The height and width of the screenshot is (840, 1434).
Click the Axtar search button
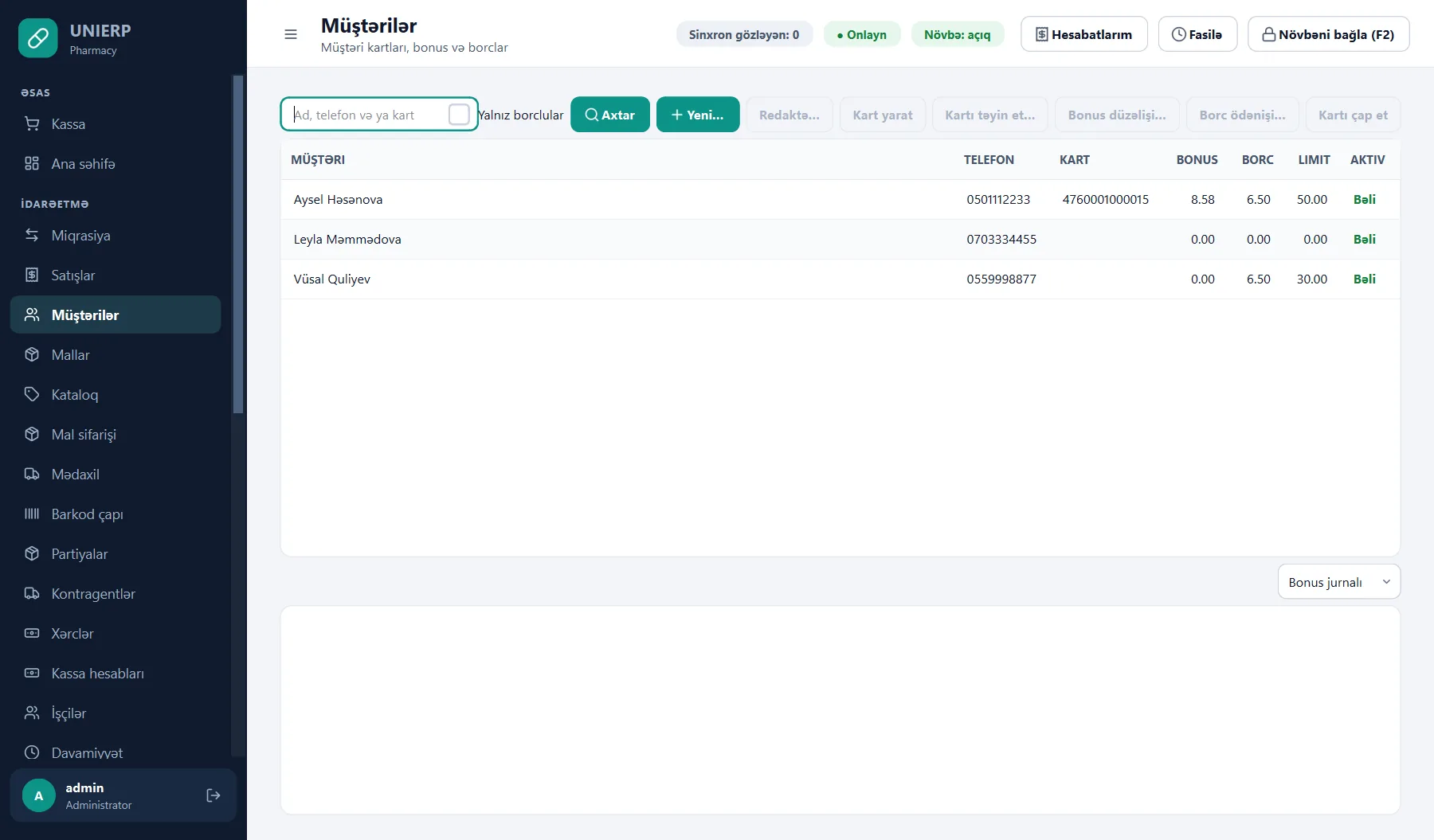pyautogui.click(x=610, y=115)
